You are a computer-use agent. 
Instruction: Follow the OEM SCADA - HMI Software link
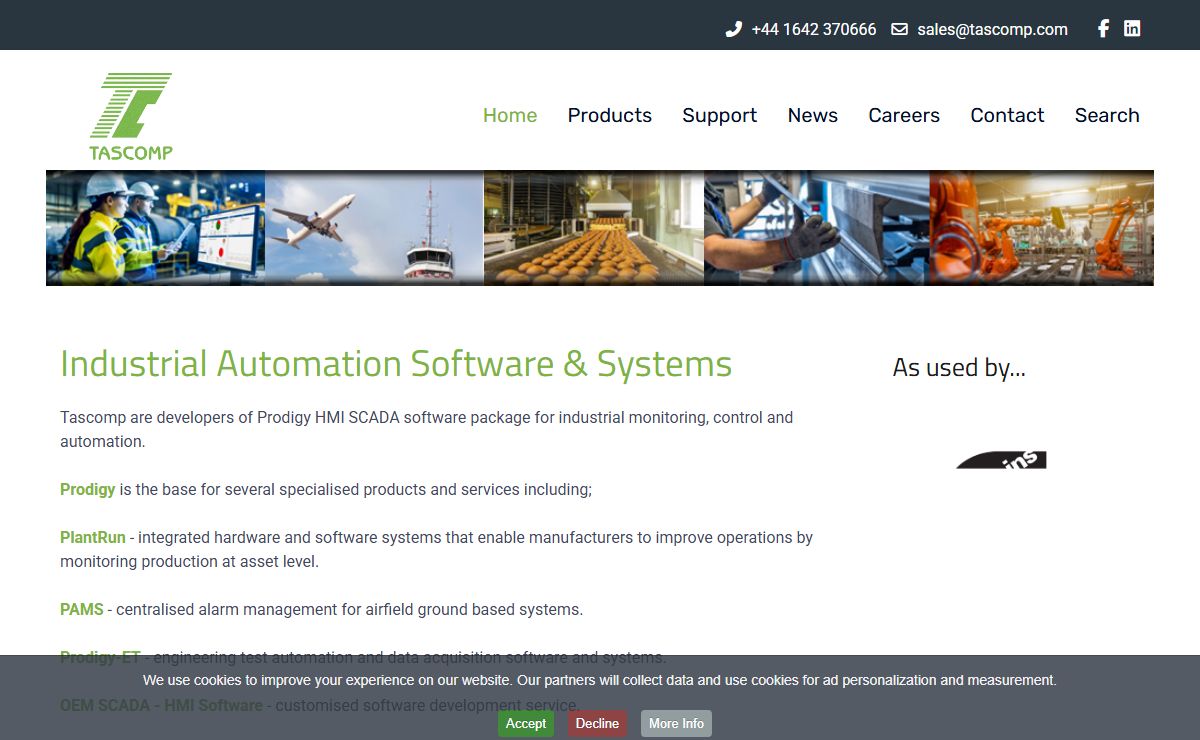tap(161, 705)
